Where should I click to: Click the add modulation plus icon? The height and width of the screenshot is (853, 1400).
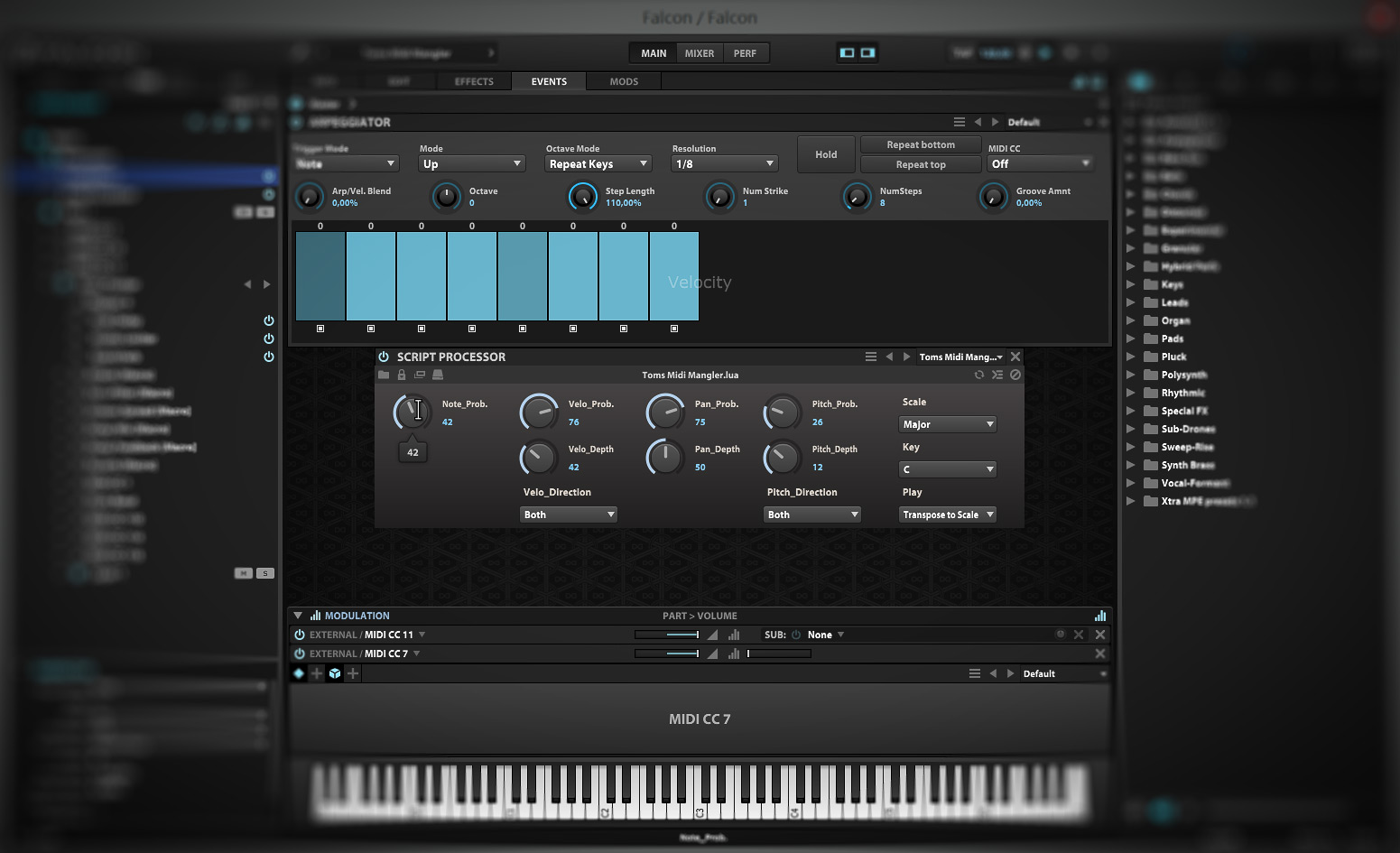[x=317, y=673]
